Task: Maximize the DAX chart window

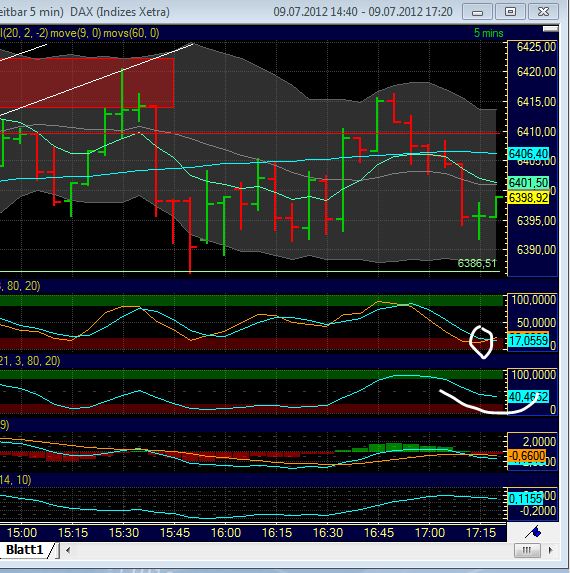Action: (510, 12)
